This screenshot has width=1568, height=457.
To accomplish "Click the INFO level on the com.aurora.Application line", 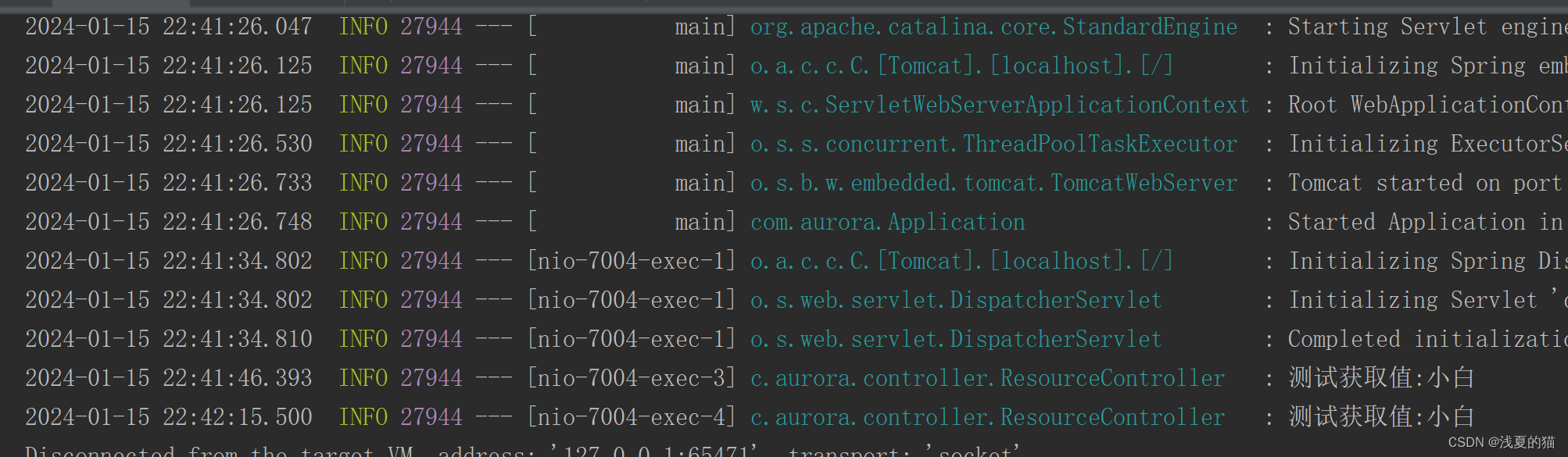I will coord(363,223).
